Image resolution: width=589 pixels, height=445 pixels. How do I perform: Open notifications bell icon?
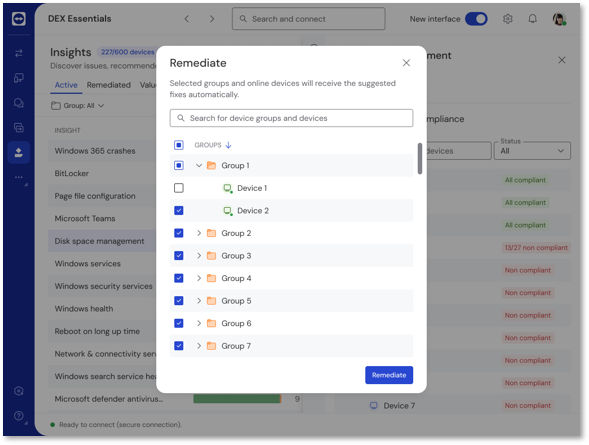click(x=532, y=19)
